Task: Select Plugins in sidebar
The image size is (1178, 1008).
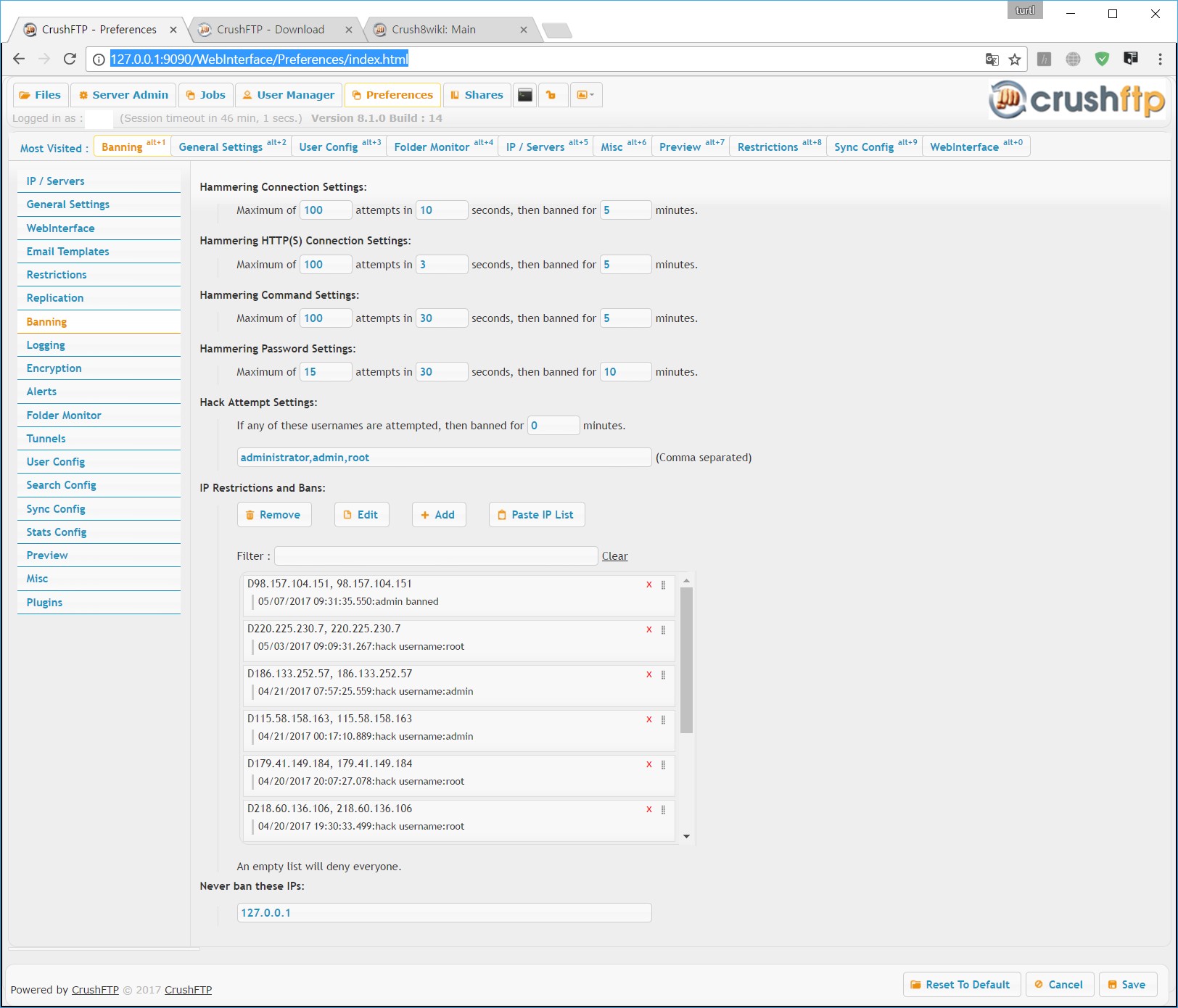Action: [x=99, y=603]
